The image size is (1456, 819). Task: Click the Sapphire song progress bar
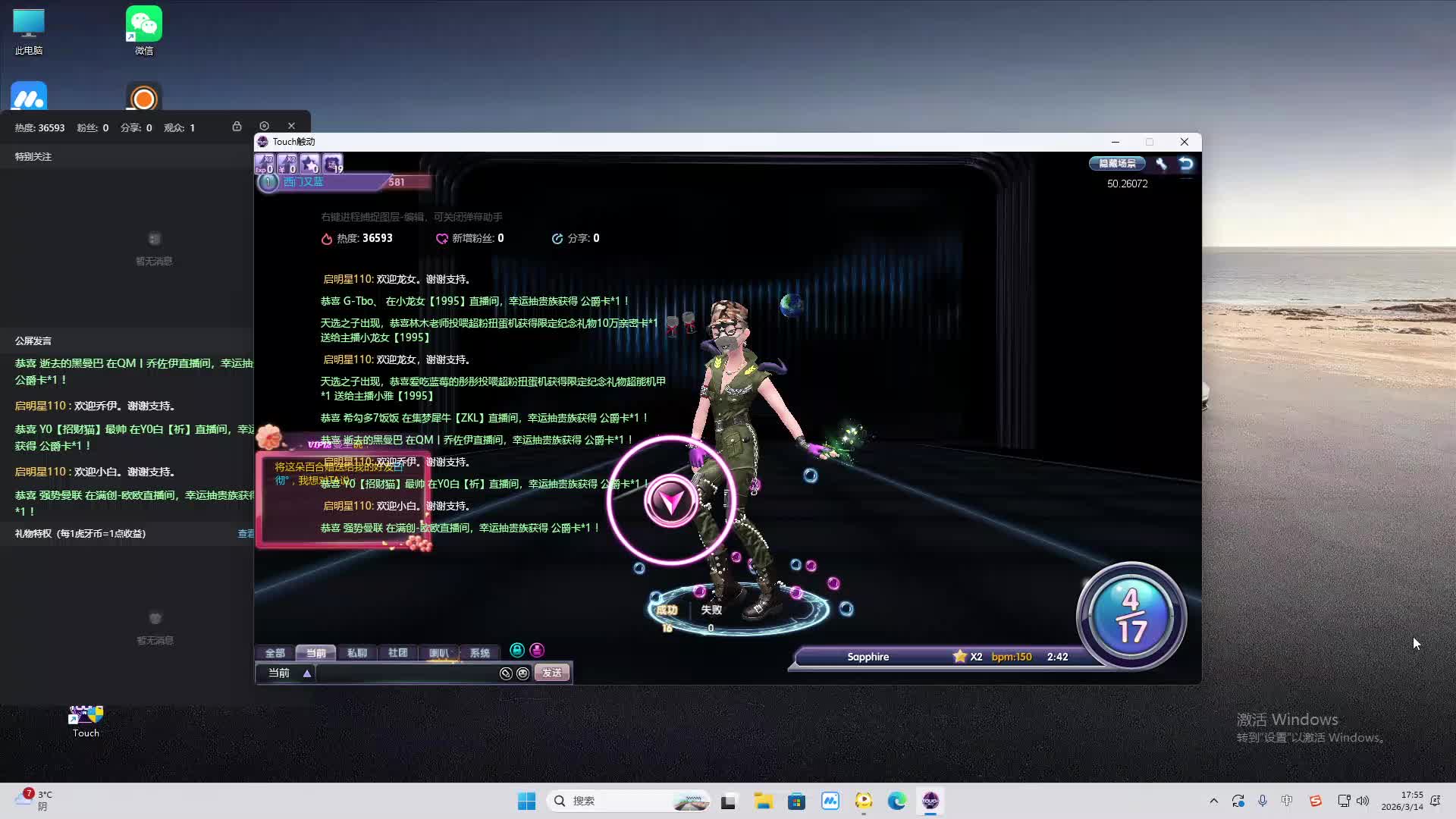tap(940, 657)
